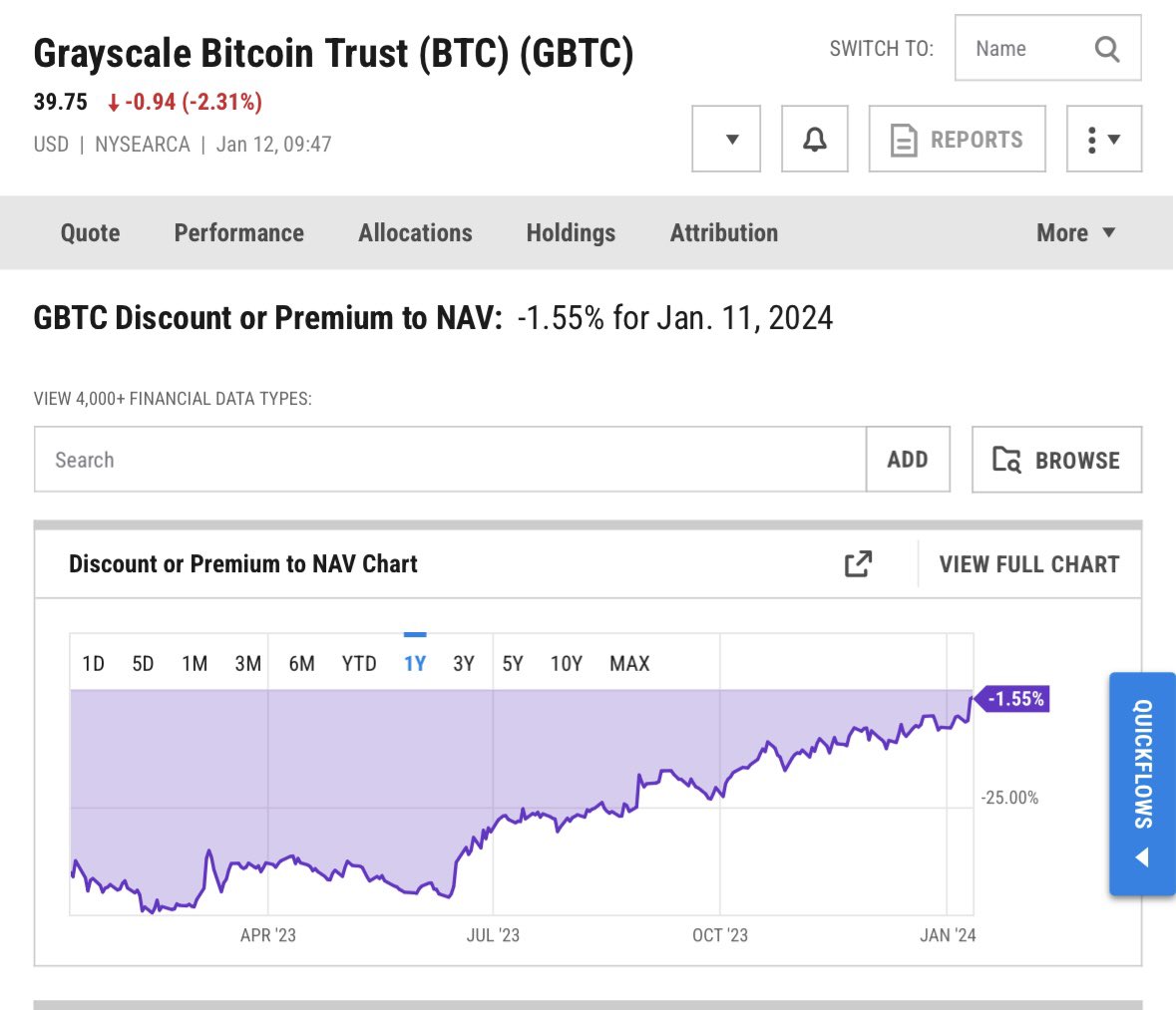1176x1010 pixels.
Task: Open the Holdings tab
Action: click(571, 233)
